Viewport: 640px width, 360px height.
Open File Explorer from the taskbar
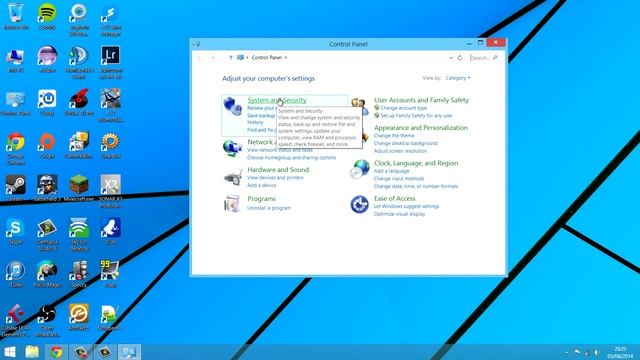(x=32, y=352)
